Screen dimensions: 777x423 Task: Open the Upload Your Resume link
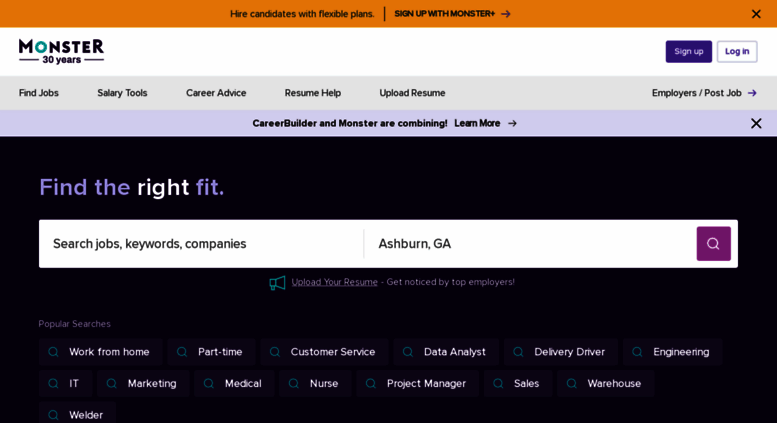coord(334,282)
